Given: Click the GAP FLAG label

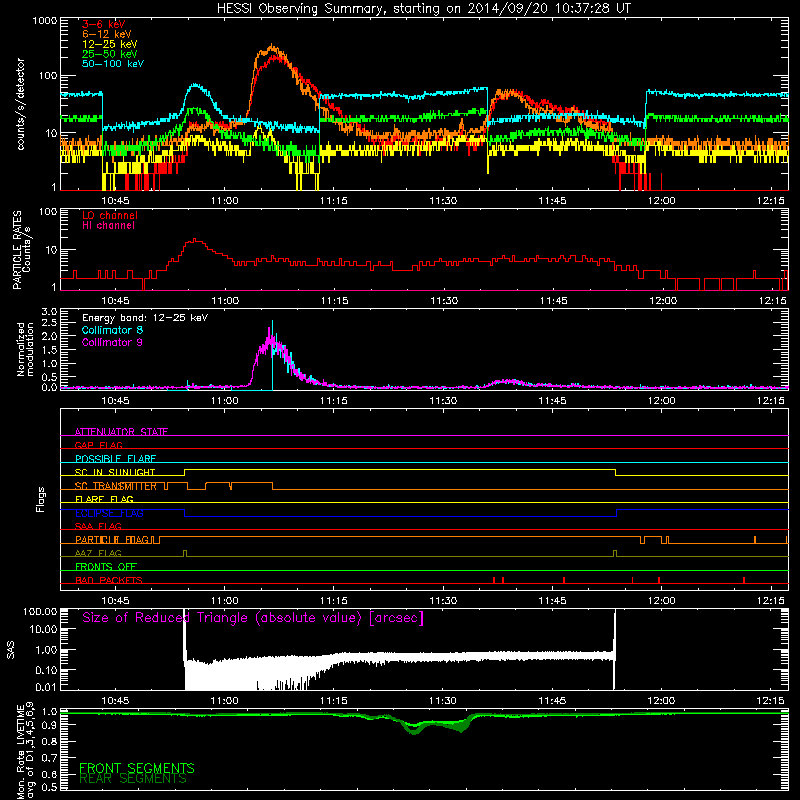Looking at the screenshot, I should tap(98, 445).
